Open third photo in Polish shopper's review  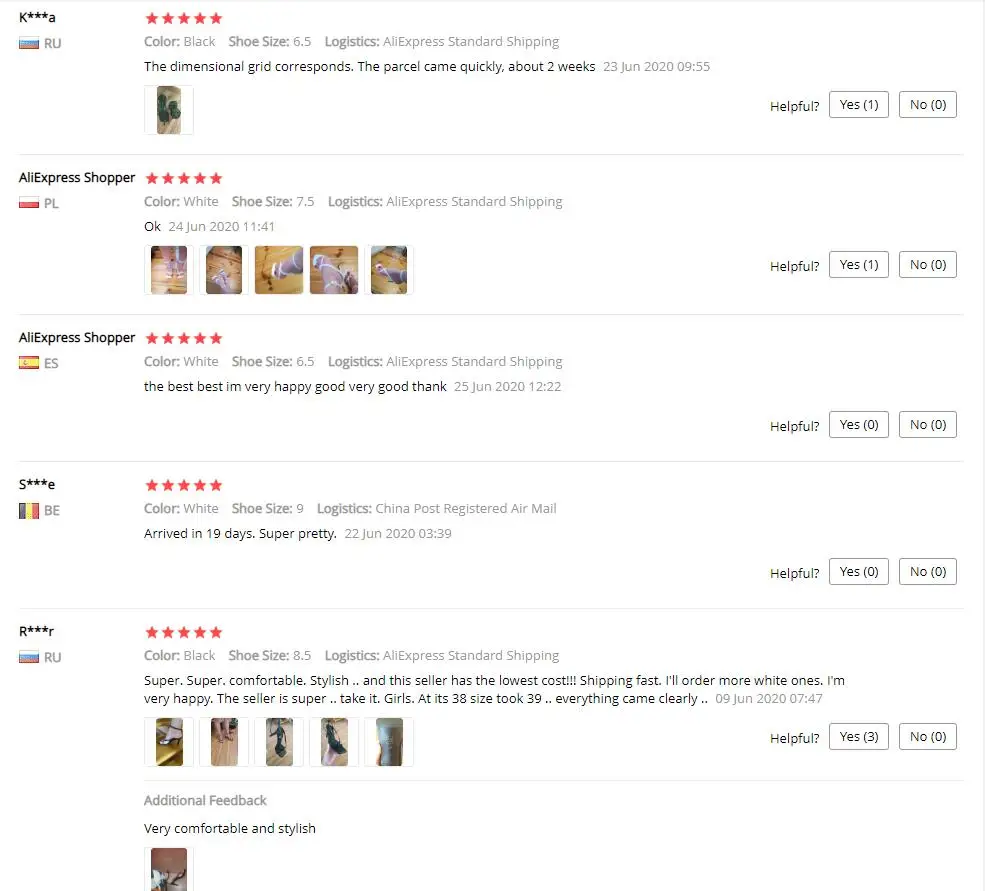pos(279,270)
